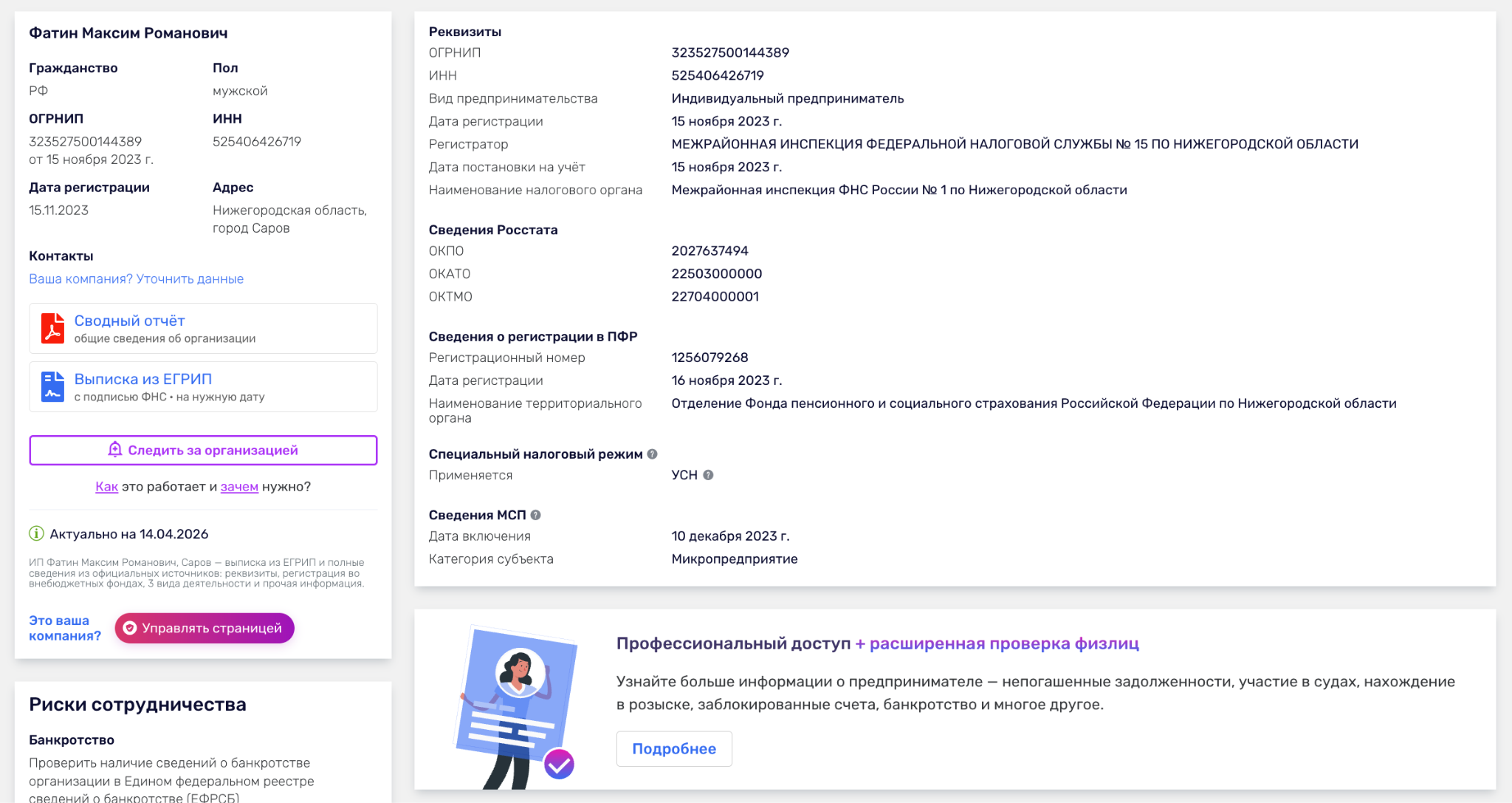Click the blue Выписка из ЕГРИП document icon
The height and width of the screenshot is (803, 1512).
pos(52,386)
